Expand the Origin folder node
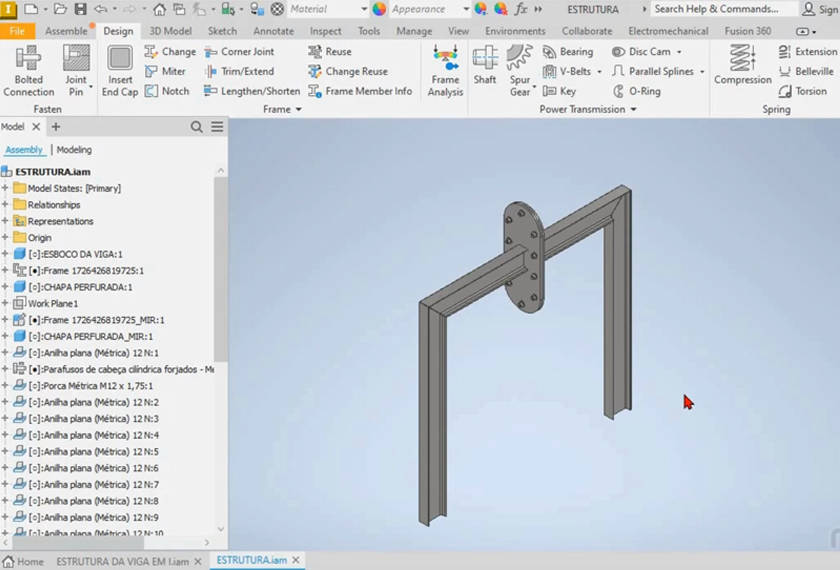This screenshot has width=840, height=570. pos(6,238)
